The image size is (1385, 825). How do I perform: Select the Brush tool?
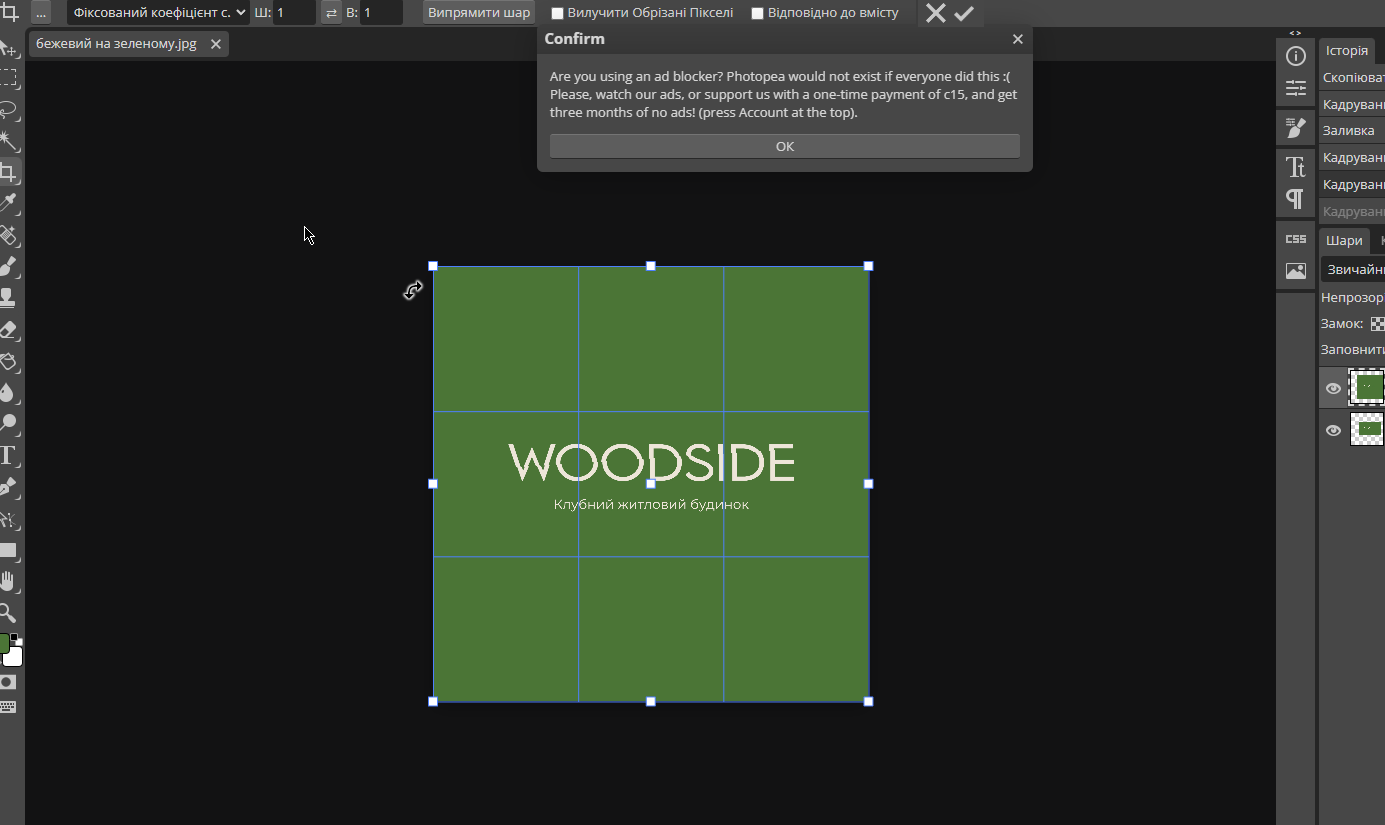8,266
